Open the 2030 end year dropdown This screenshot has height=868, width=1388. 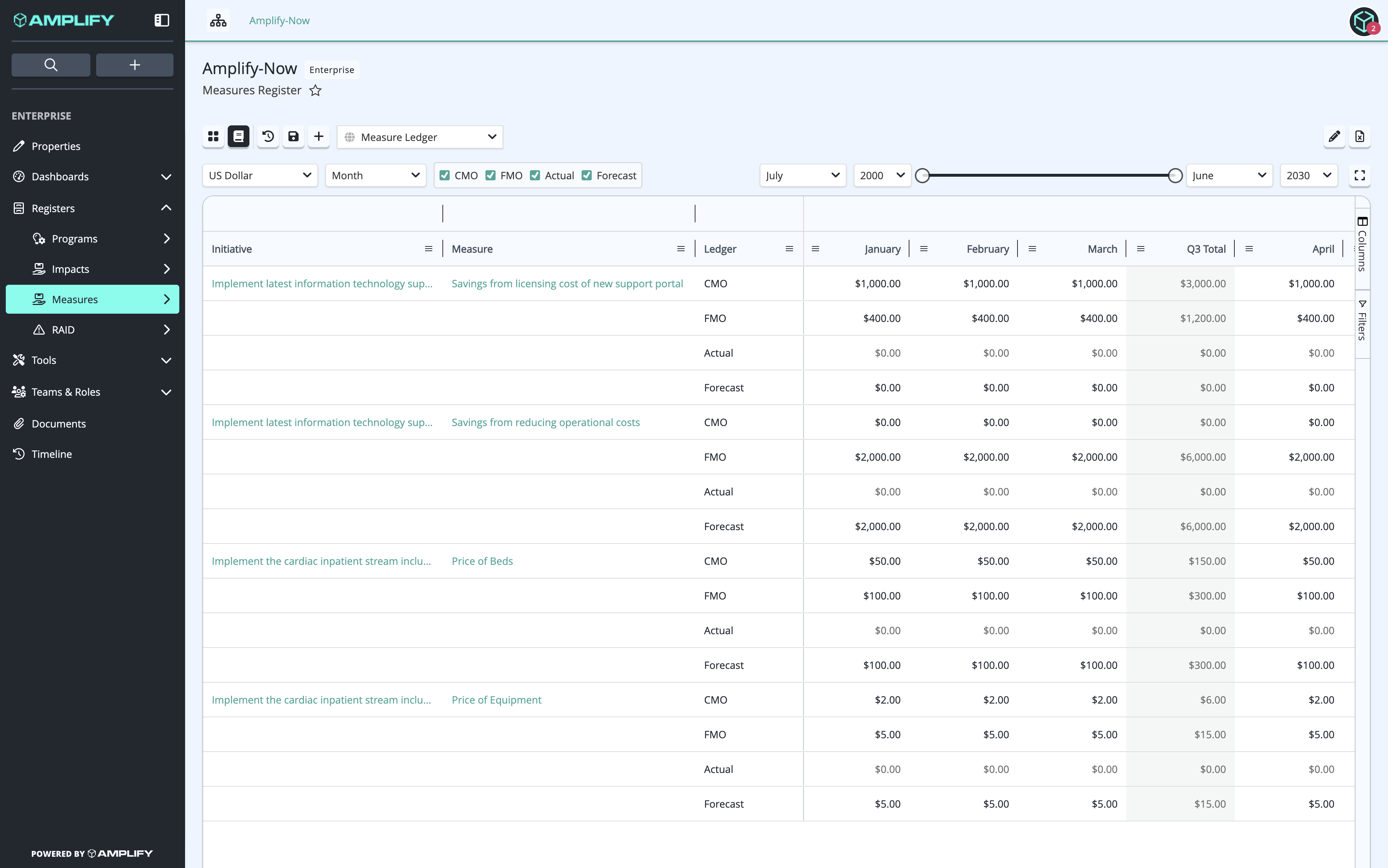1309,176
